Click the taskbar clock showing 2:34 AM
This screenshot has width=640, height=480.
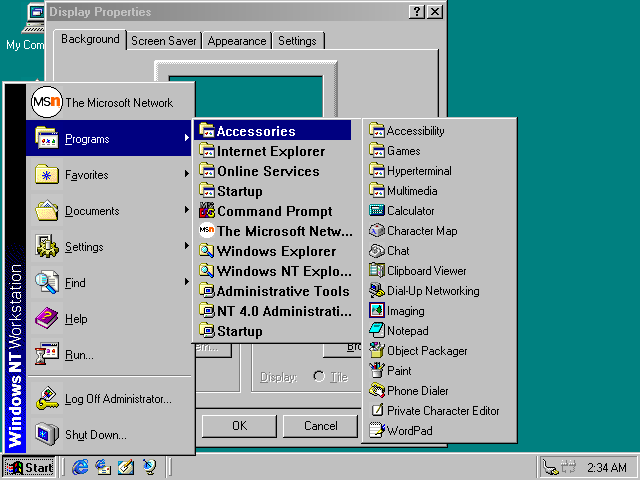click(606, 467)
